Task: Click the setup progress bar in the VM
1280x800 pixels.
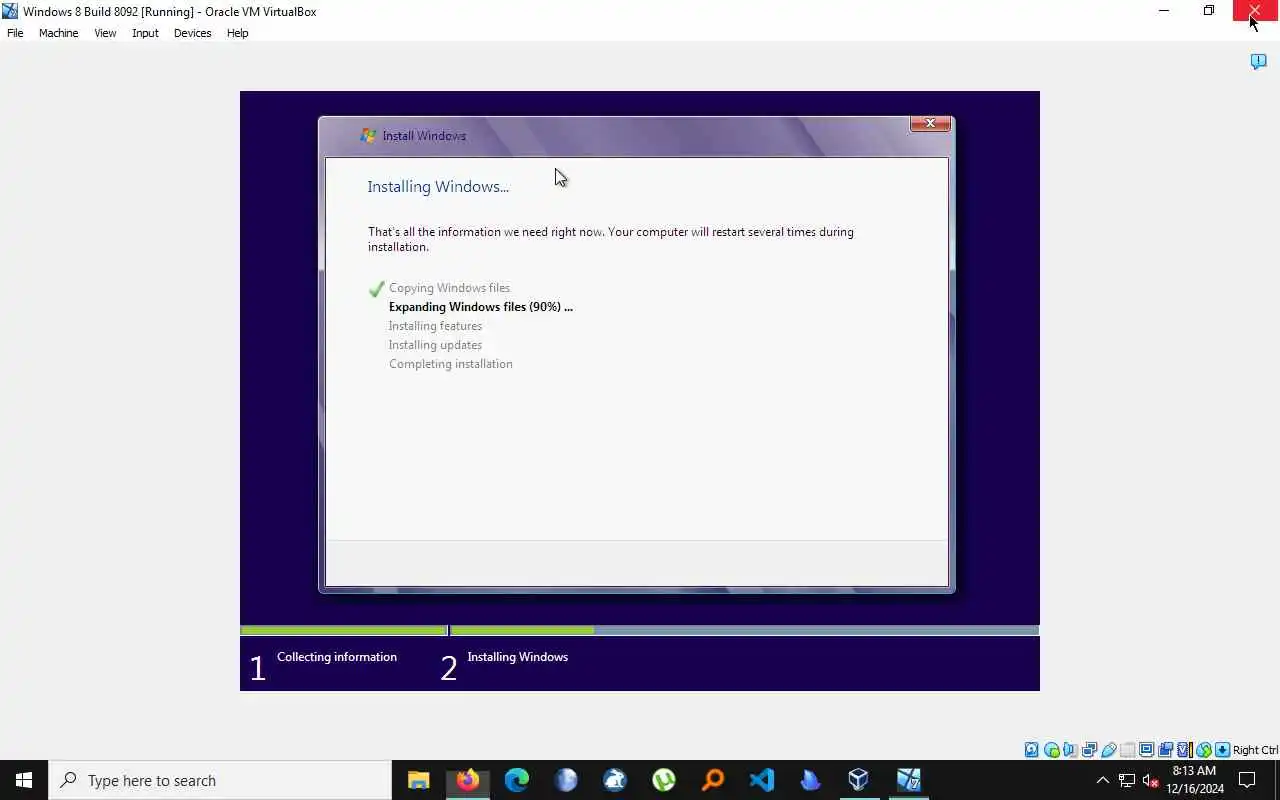Action: 640,630
